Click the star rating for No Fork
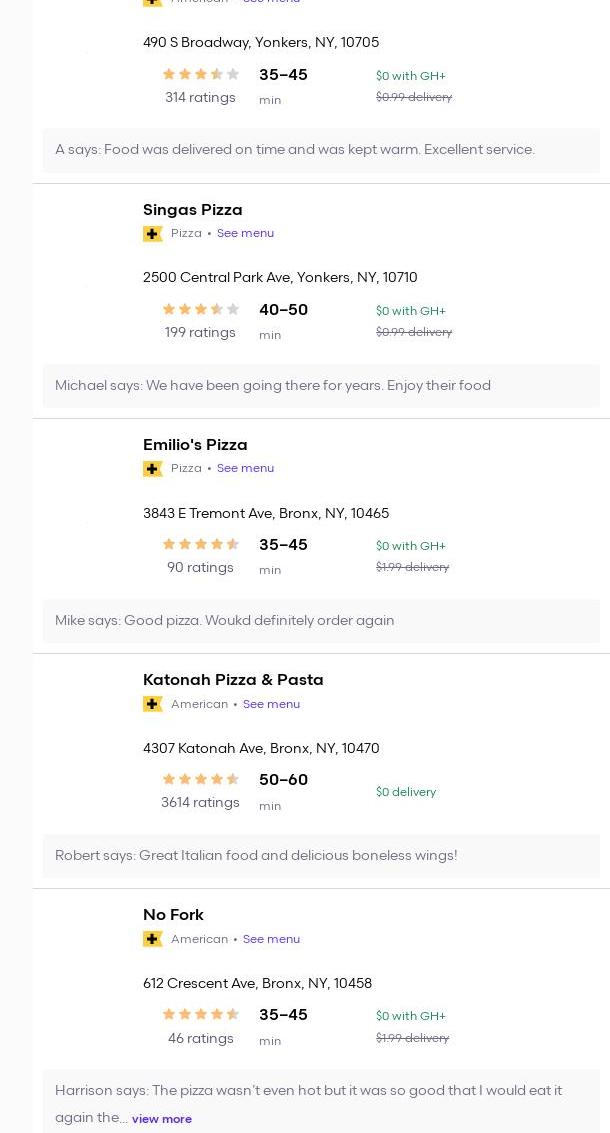This screenshot has height=1133, width=610. tap(200, 1014)
